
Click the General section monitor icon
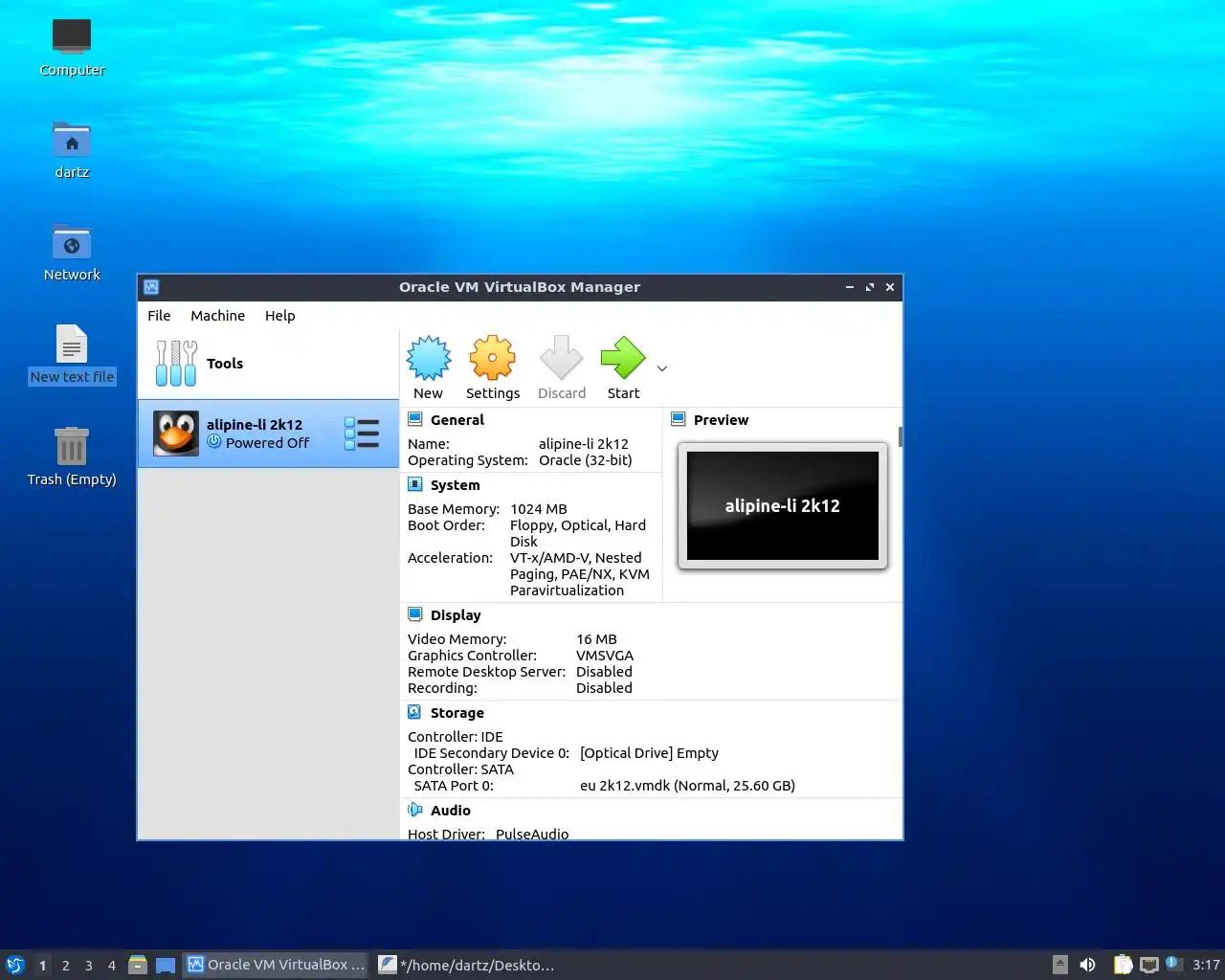(415, 419)
